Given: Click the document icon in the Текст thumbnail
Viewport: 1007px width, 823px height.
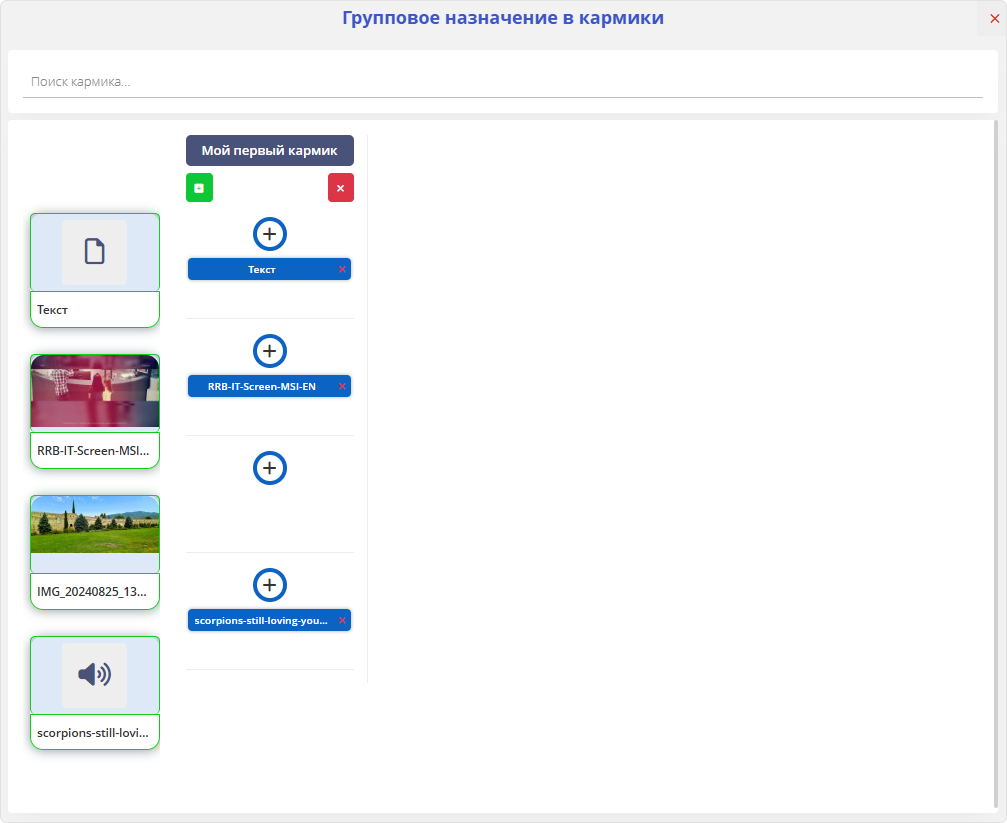Looking at the screenshot, I should click(x=94, y=251).
